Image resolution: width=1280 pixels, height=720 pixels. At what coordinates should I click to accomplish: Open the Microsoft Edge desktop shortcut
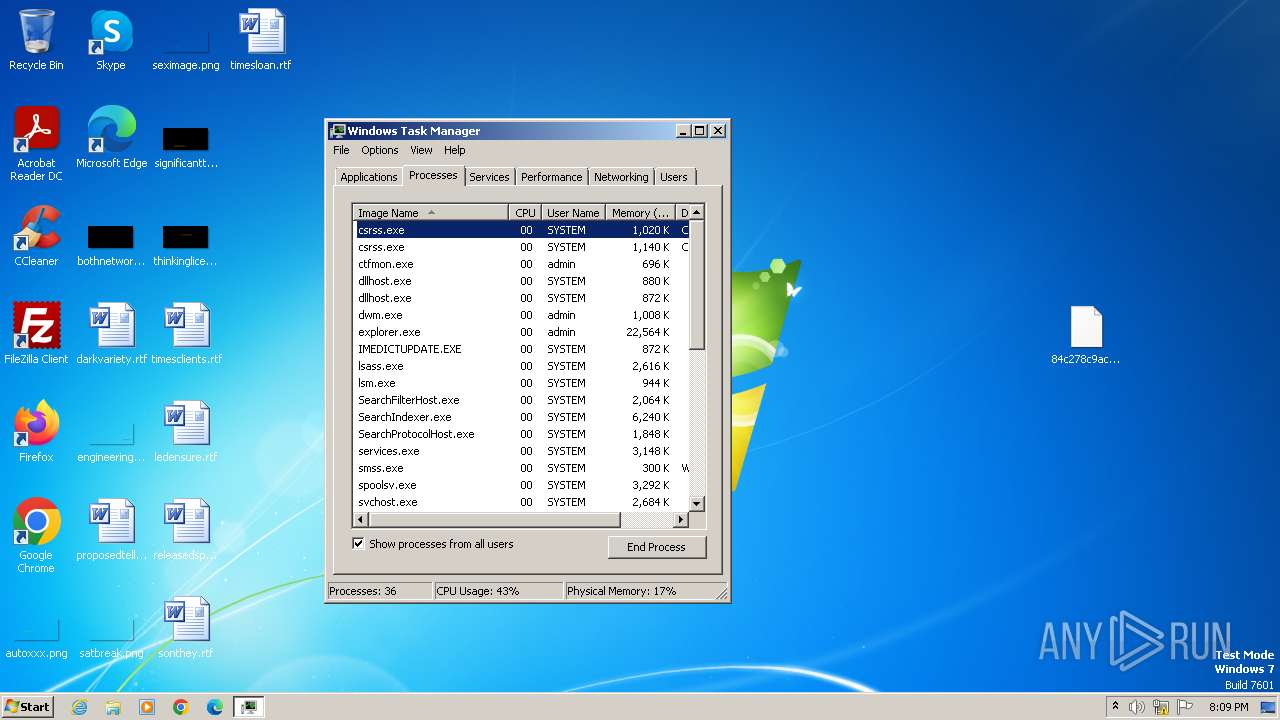(x=111, y=138)
